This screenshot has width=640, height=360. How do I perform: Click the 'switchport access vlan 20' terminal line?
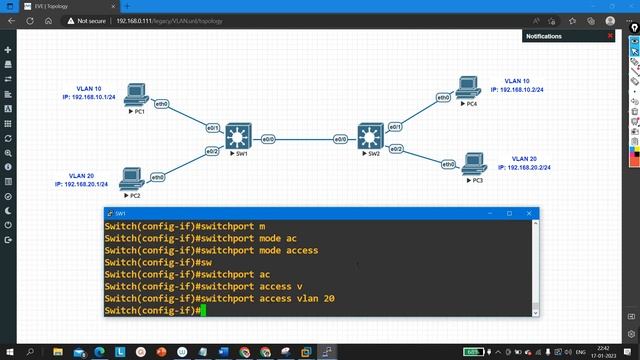[x=220, y=298]
